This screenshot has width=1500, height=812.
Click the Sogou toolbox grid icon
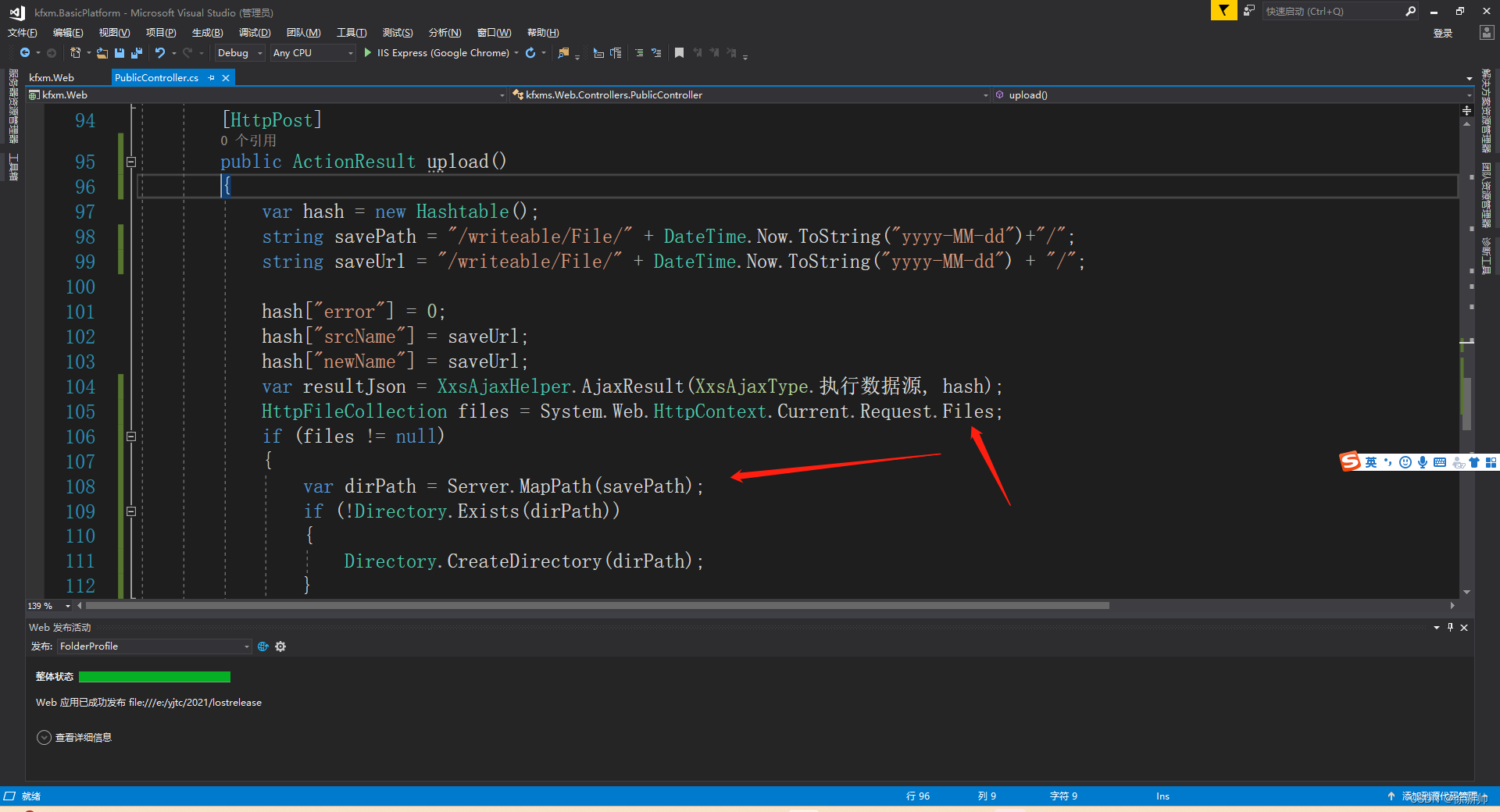pyautogui.click(x=1491, y=462)
